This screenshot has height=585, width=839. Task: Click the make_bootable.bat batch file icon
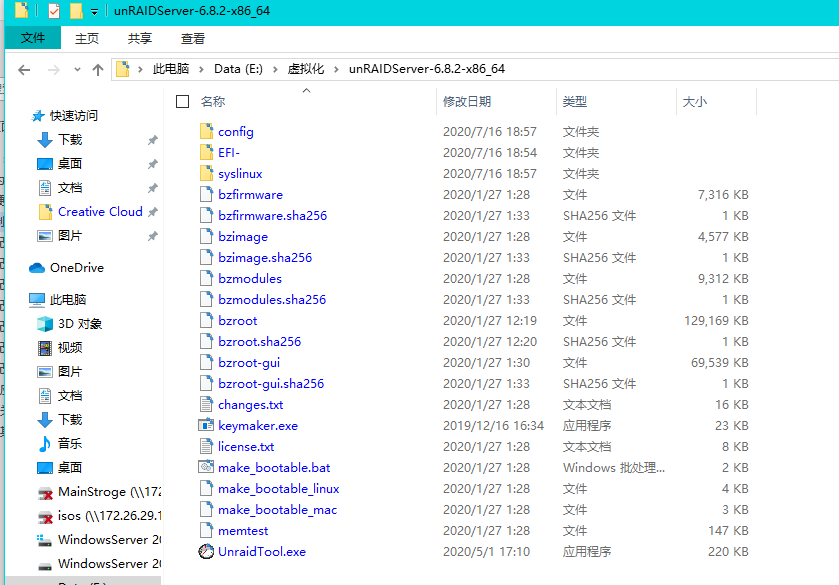[207, 467]
